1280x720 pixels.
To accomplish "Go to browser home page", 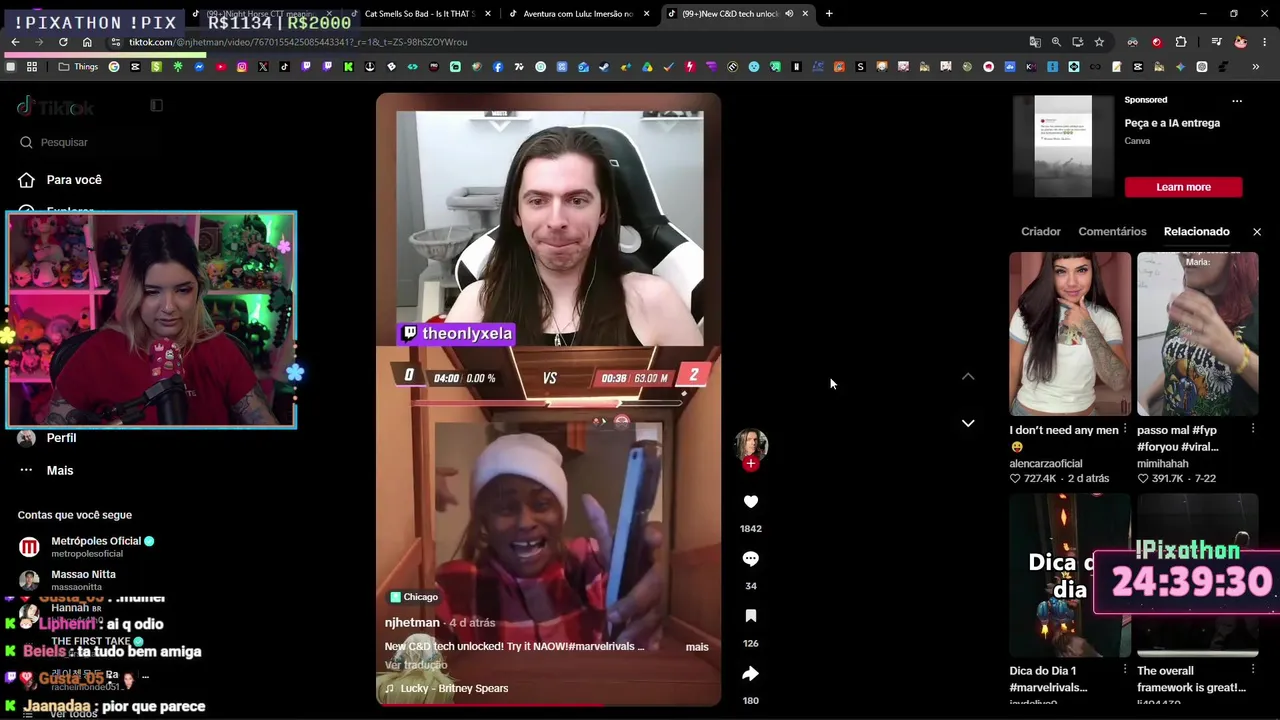I will pyautogui.click(x=87, y=42).
